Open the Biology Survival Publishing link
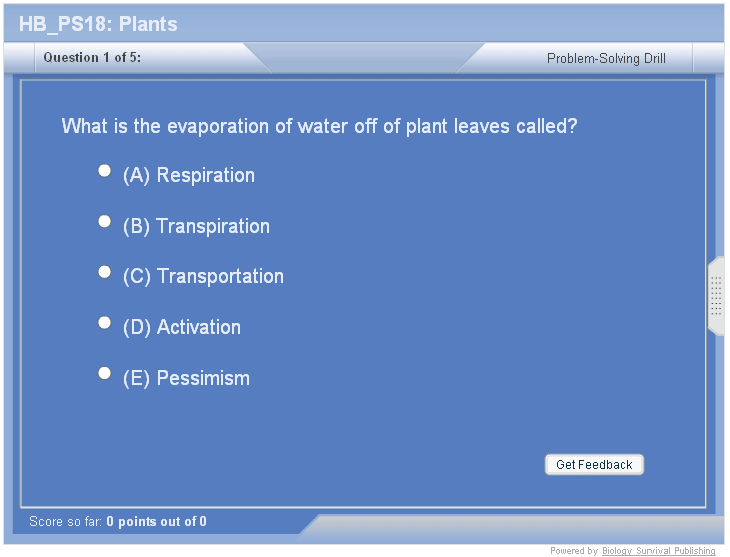The image size is (730, 557). (x=658, y=551)
